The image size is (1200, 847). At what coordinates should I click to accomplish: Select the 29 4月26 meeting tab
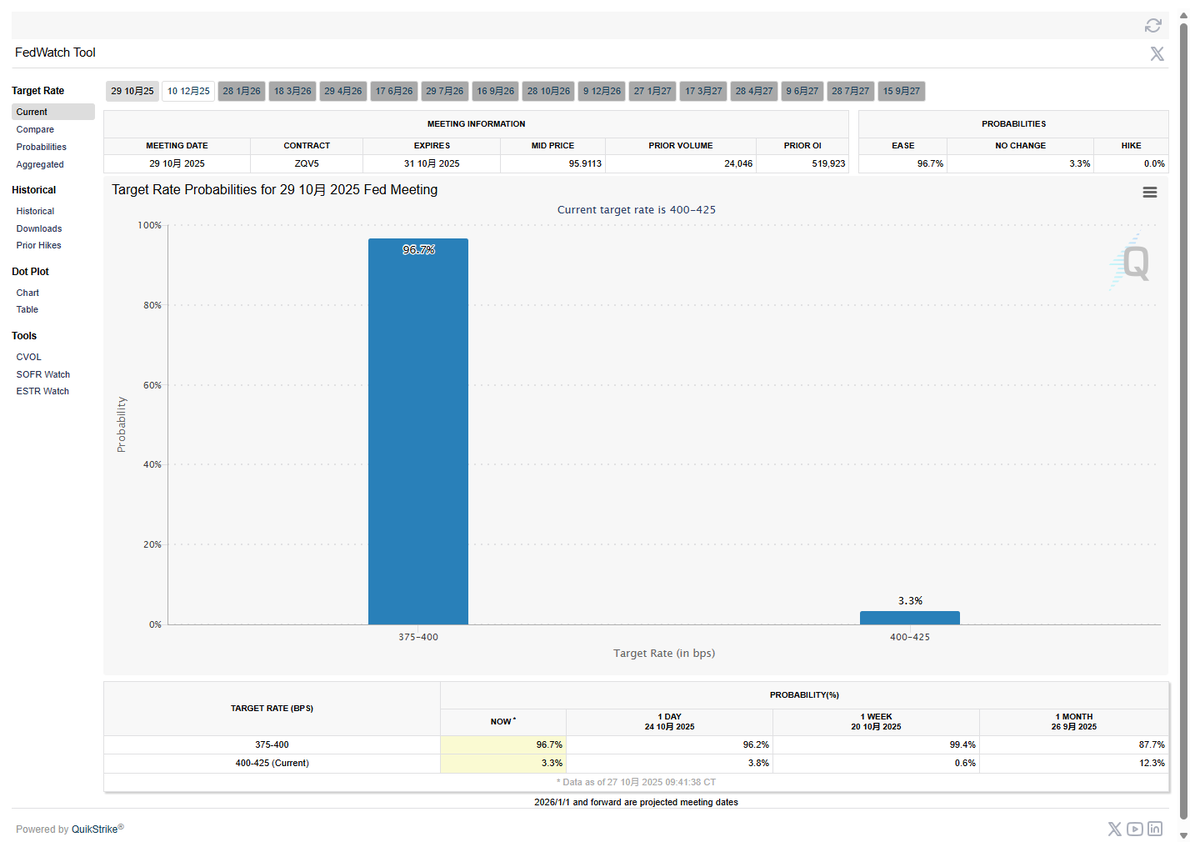pos(344,91)
